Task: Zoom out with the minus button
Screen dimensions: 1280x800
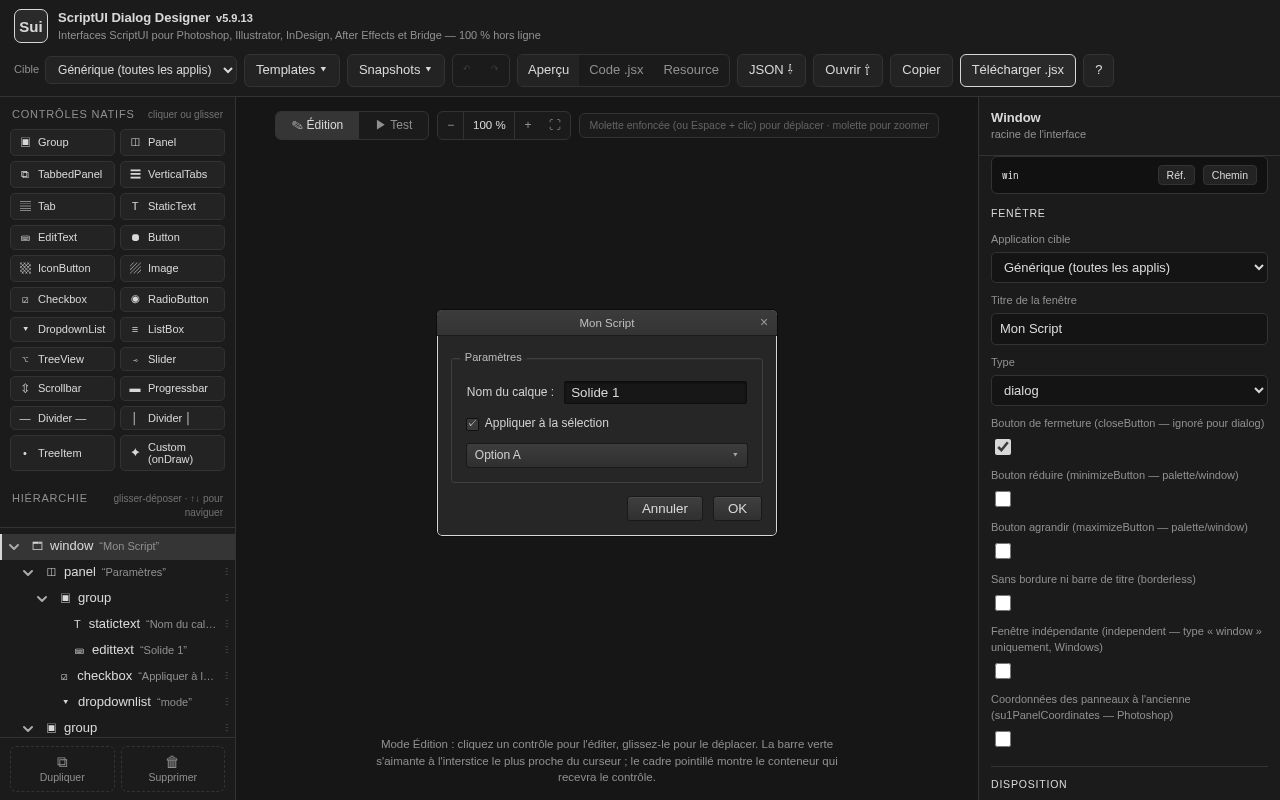Action: coord(450,125)
